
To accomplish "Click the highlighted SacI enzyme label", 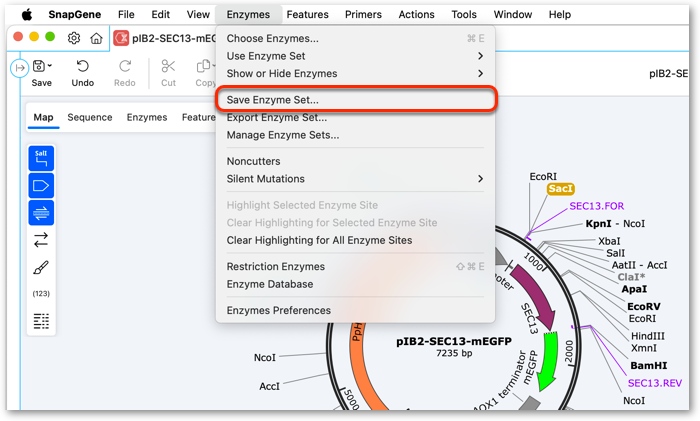I will [560, 189].
